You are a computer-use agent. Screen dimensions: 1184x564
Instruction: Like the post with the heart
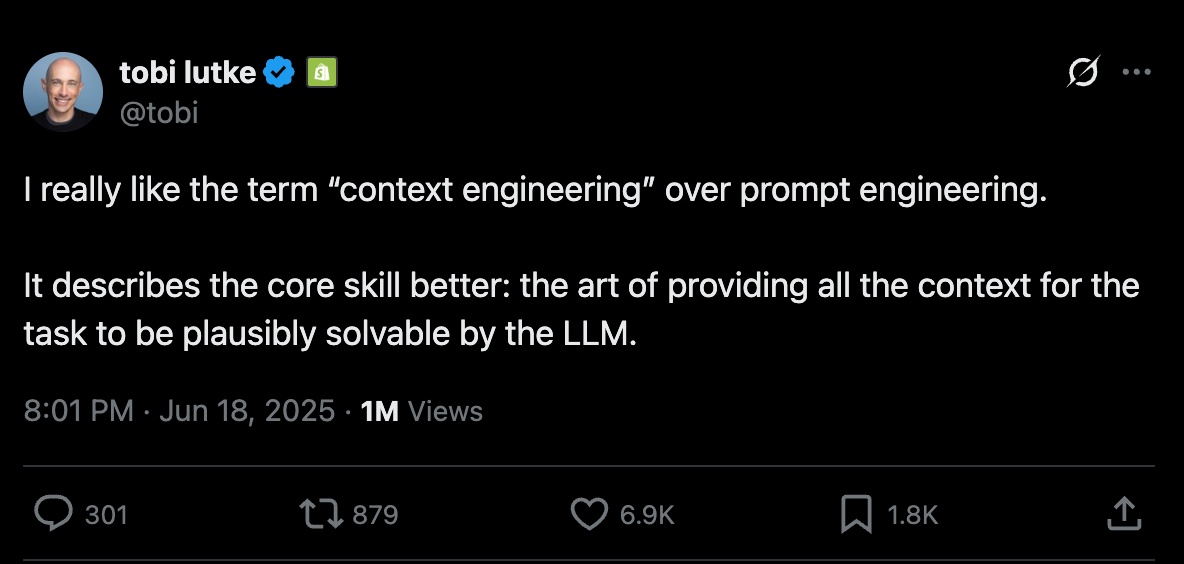pos(589,514)
